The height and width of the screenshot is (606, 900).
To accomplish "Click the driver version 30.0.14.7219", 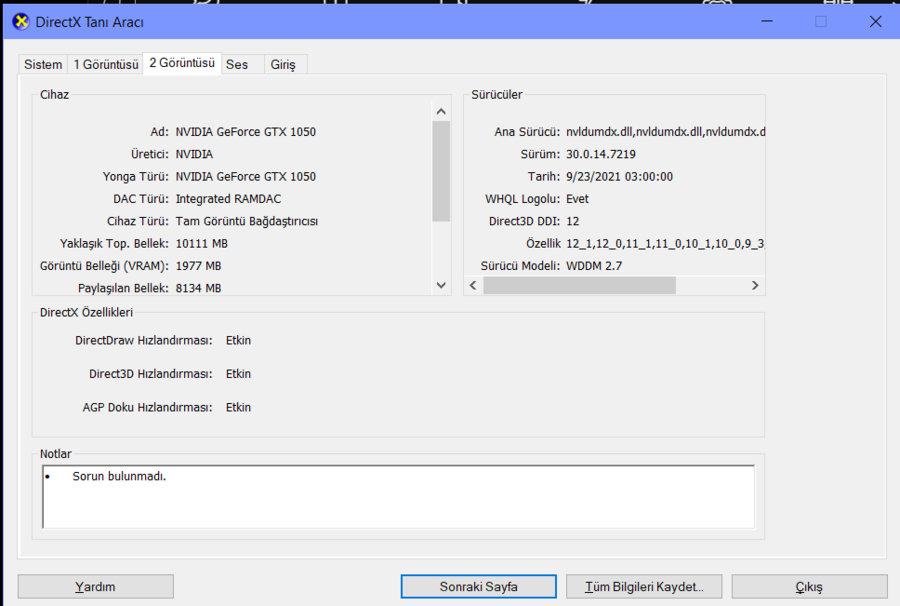I will 600,154.
